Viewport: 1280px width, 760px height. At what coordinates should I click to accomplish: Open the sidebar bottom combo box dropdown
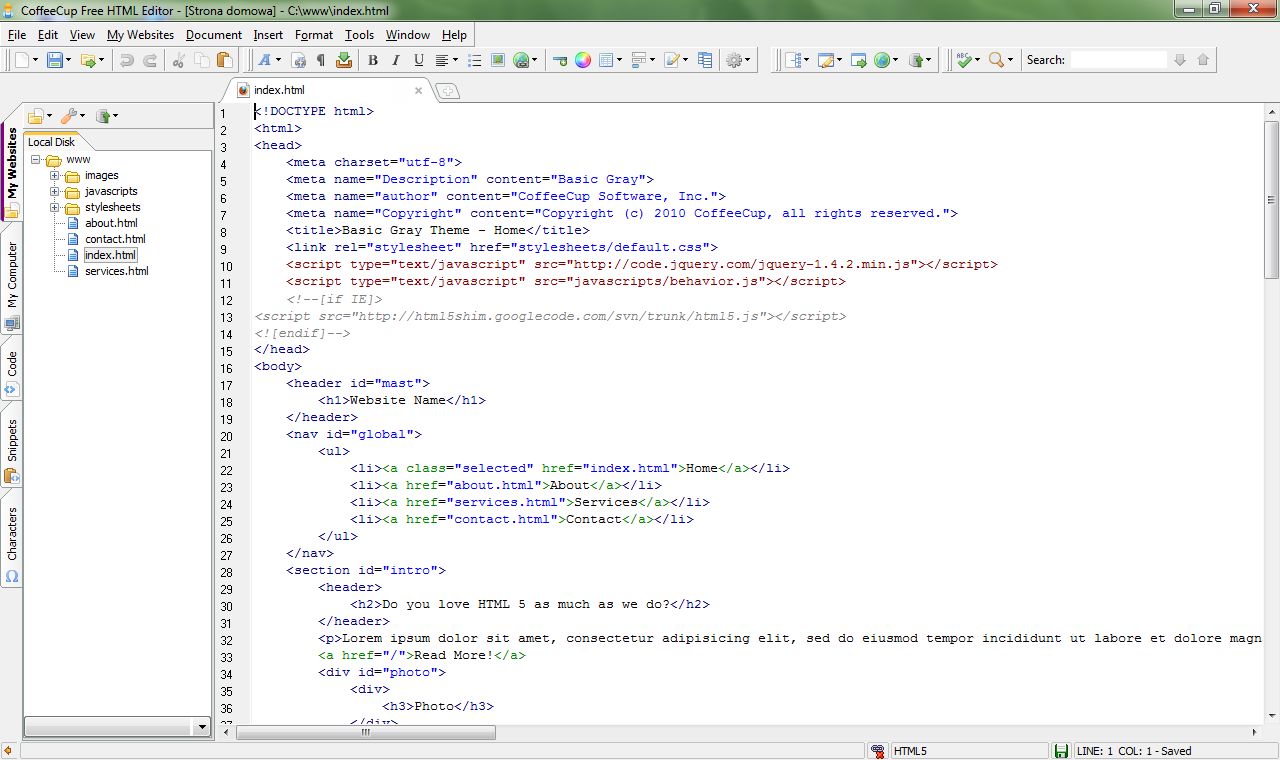tap(203, 727)
